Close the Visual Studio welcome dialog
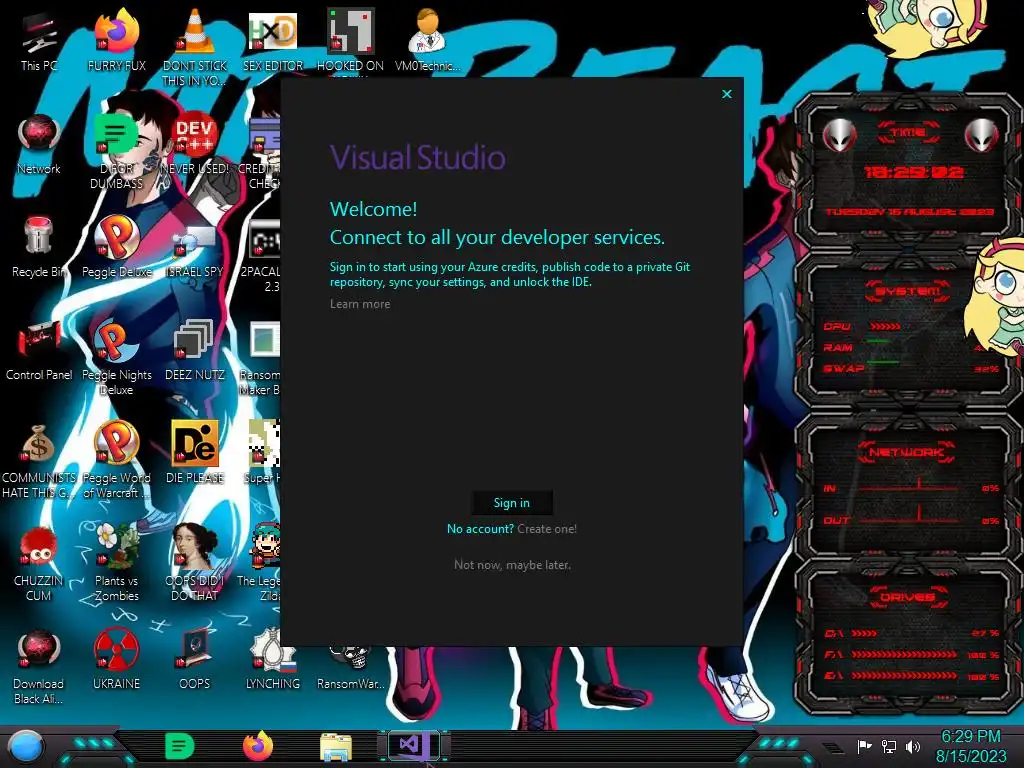The width and height of the screenshot is (1024, 768). (727, 94)
